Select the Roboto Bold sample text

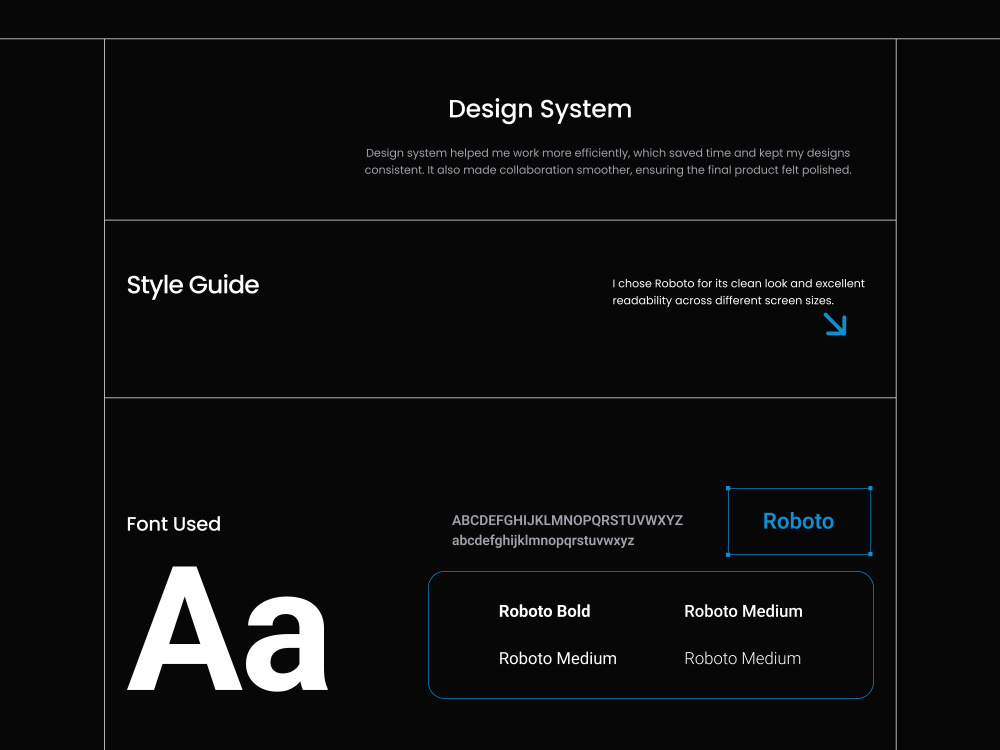[x=545, y=611]
